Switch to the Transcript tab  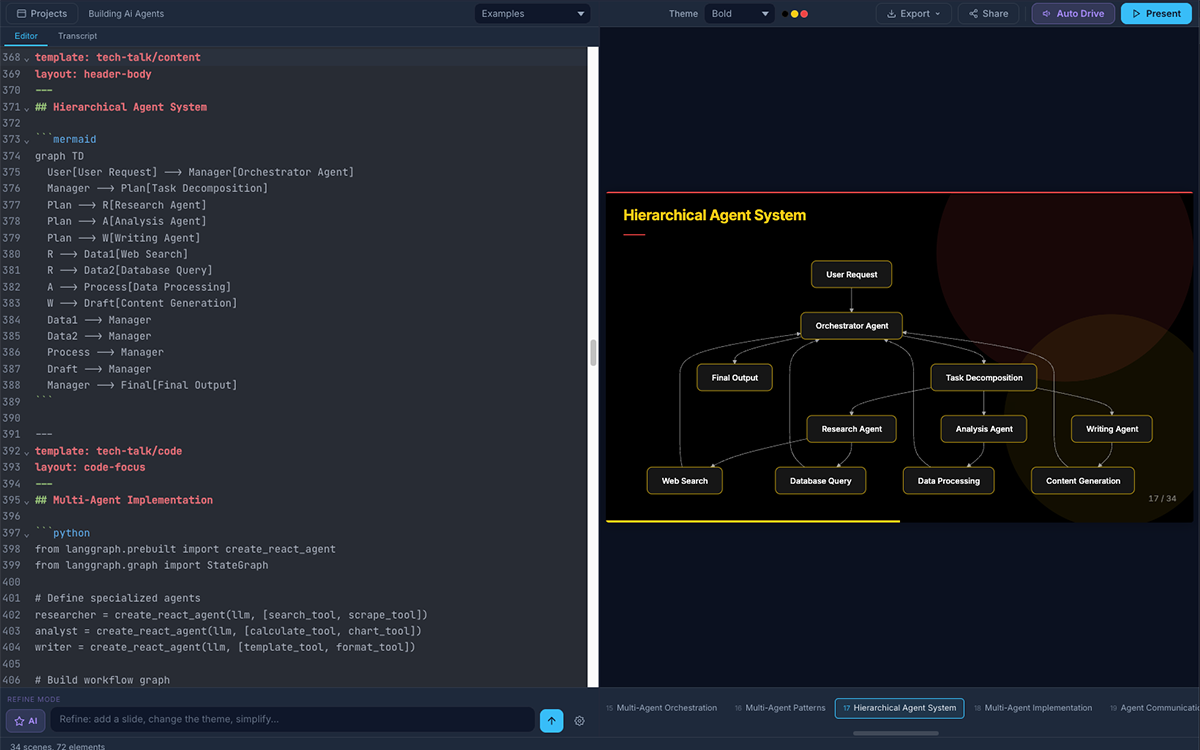77,36
